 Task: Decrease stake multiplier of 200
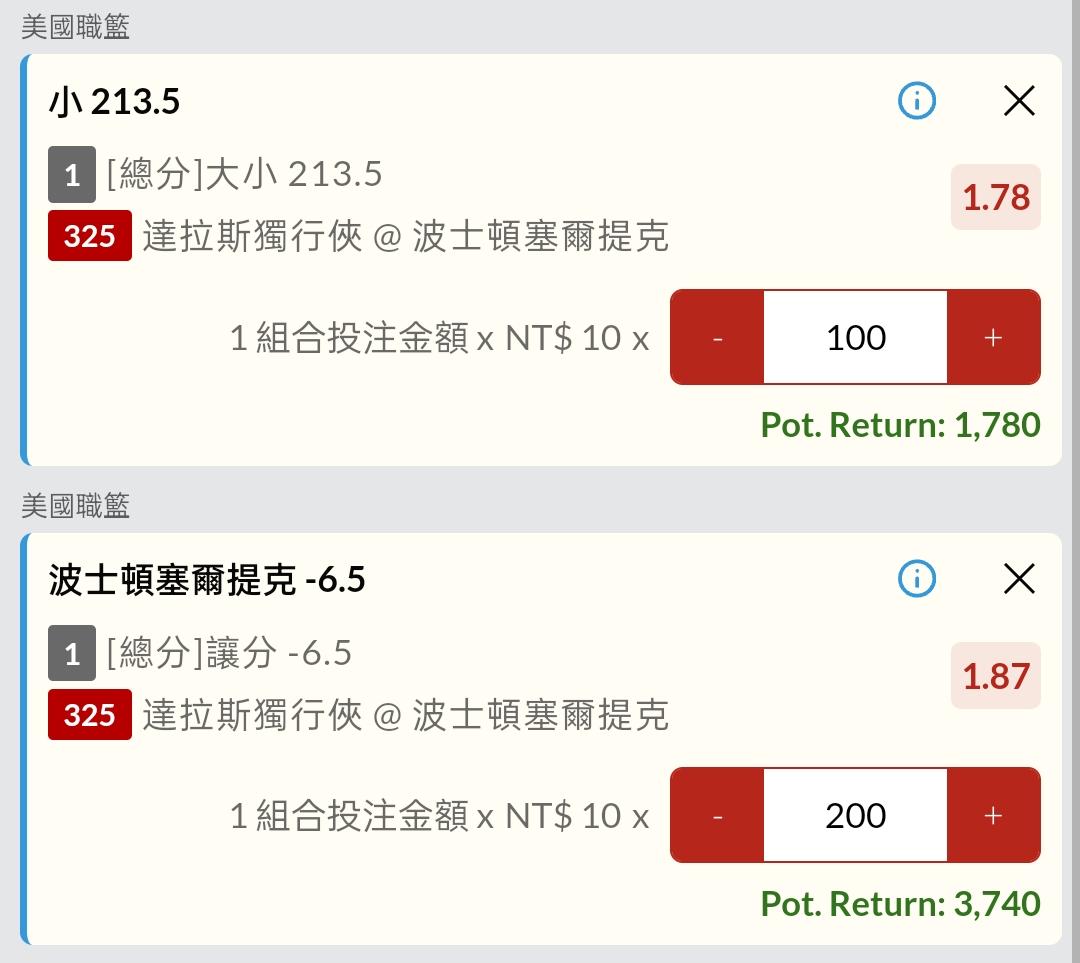point(717,816)
